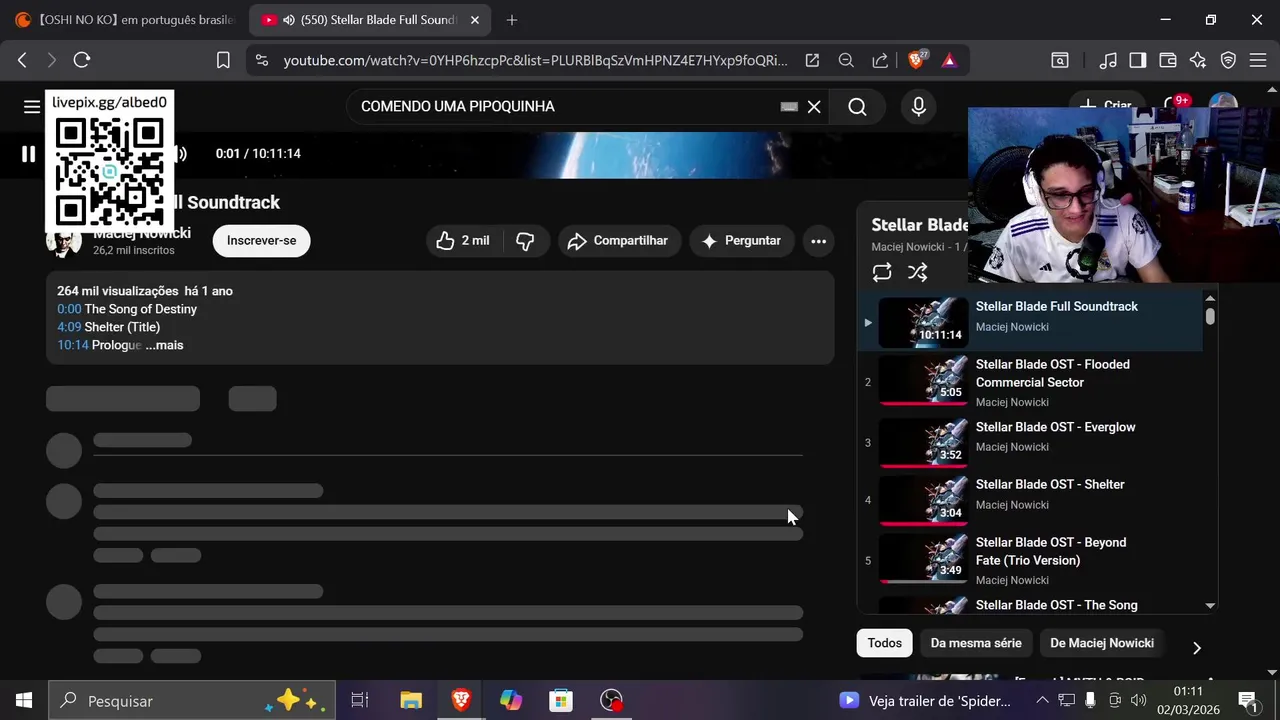Close the Stellar Blade browser tab
The width and height of the screenshot is (1280, 720).
[475, 20]
